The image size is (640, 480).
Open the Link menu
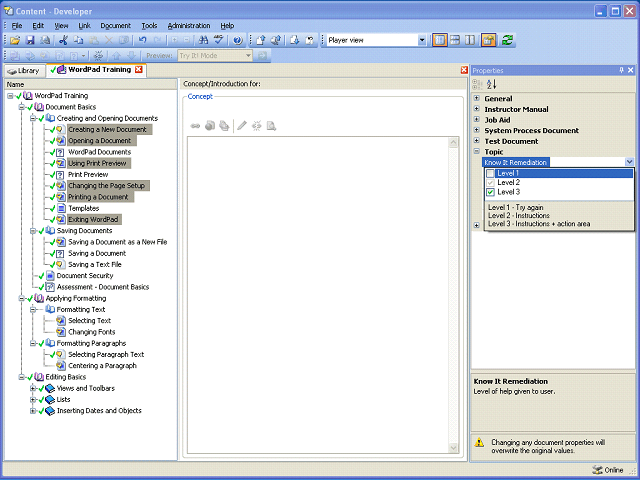coord(84,26)
